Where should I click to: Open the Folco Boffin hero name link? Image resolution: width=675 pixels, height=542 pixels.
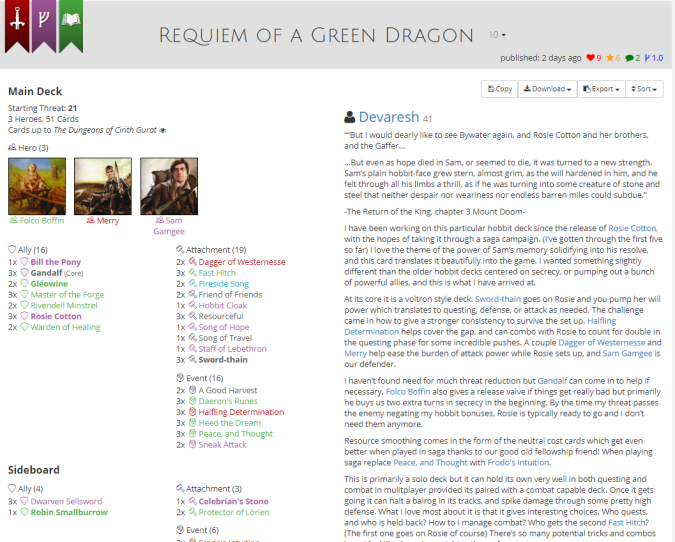pos(42,220)
